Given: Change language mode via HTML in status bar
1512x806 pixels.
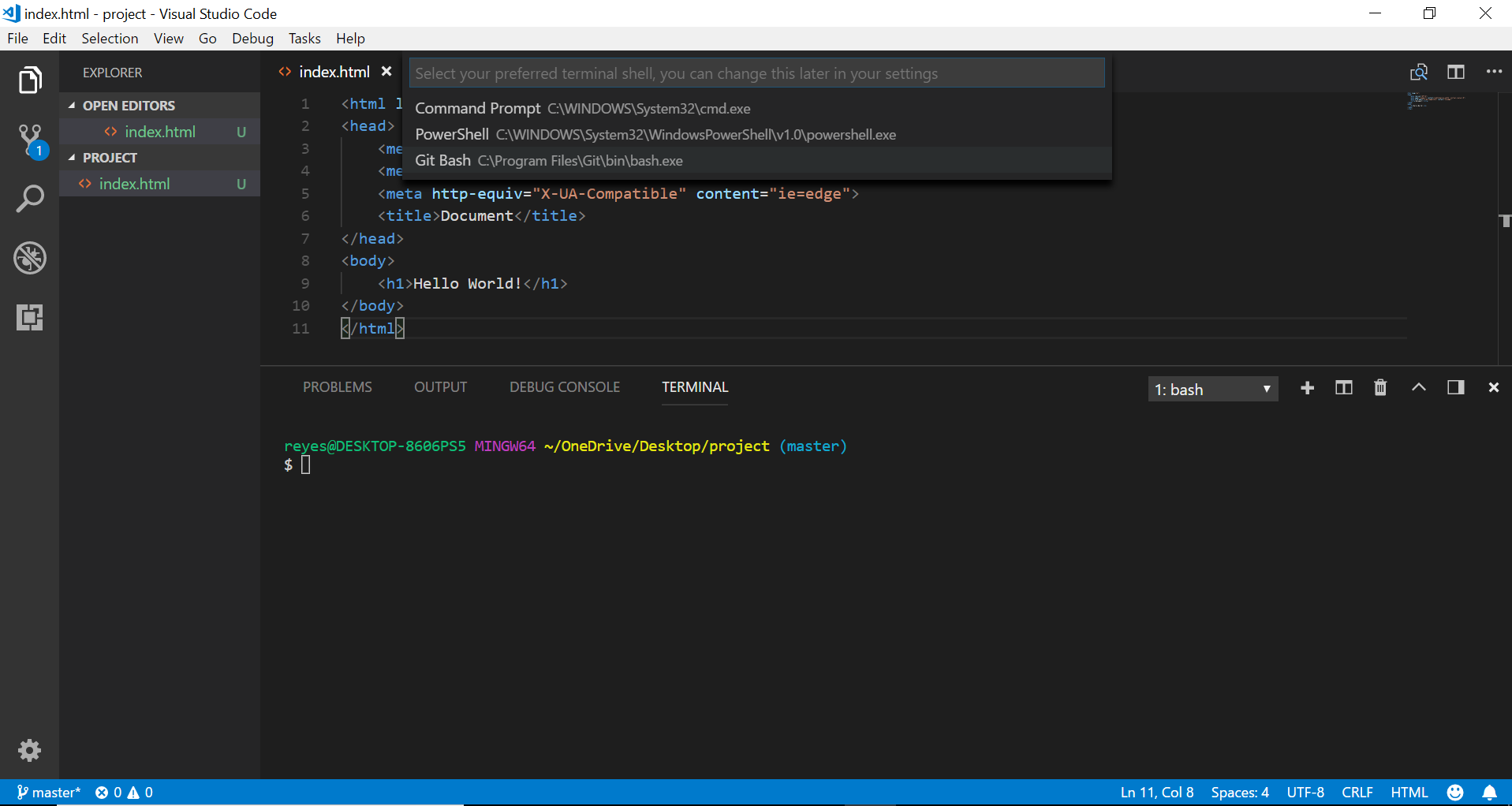Looking at the screenshot, I should pos(1409,793).
